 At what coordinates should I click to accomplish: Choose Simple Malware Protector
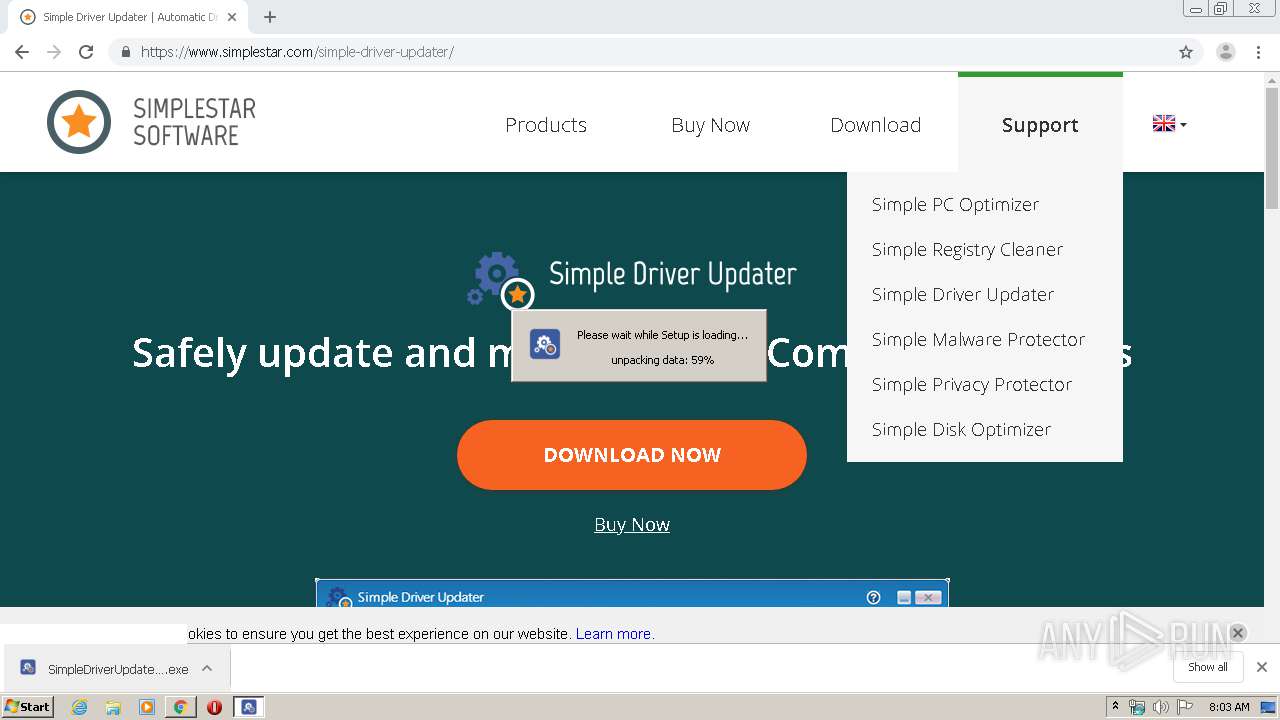[x=978, y=339]
